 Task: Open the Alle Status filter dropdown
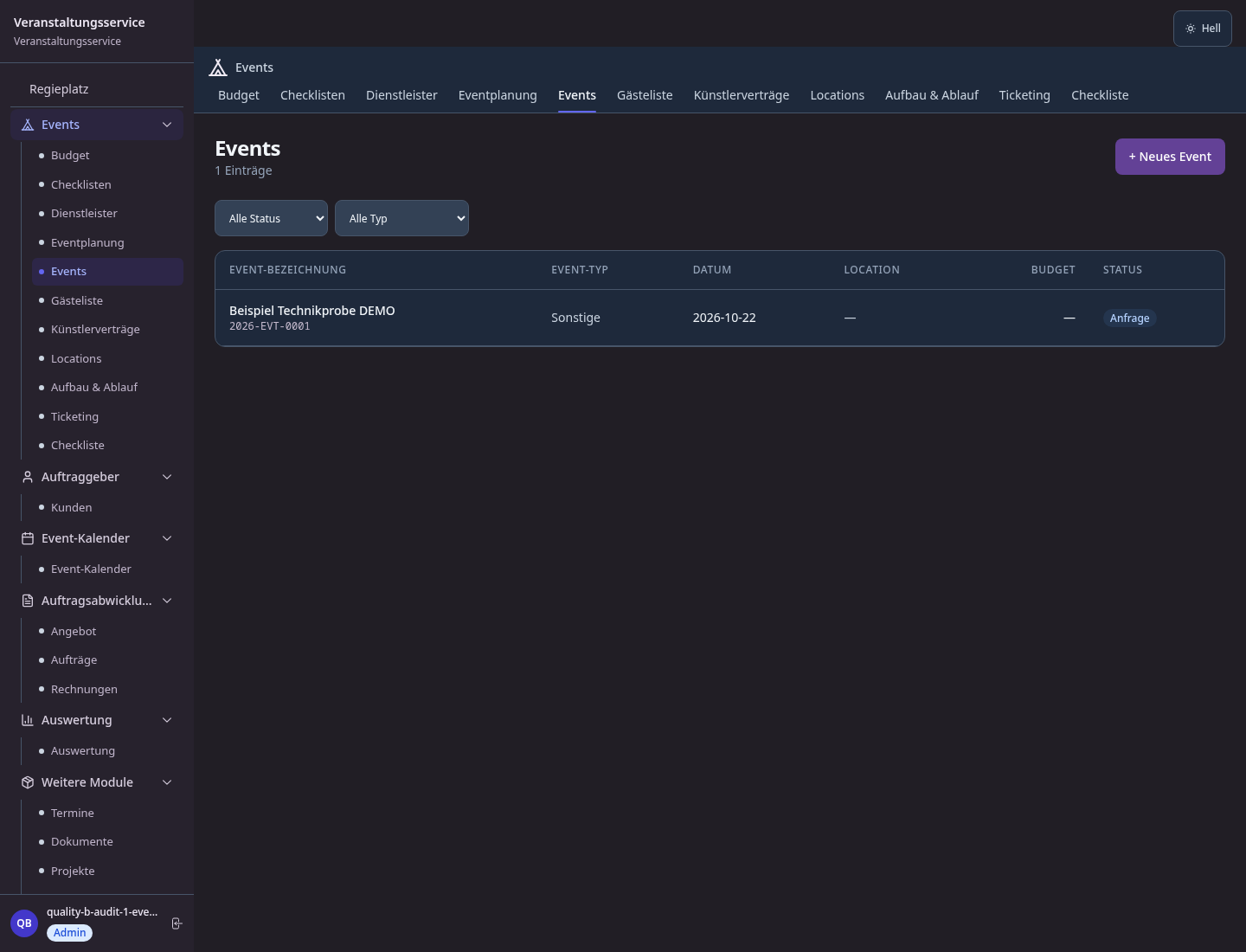[271, 218]
